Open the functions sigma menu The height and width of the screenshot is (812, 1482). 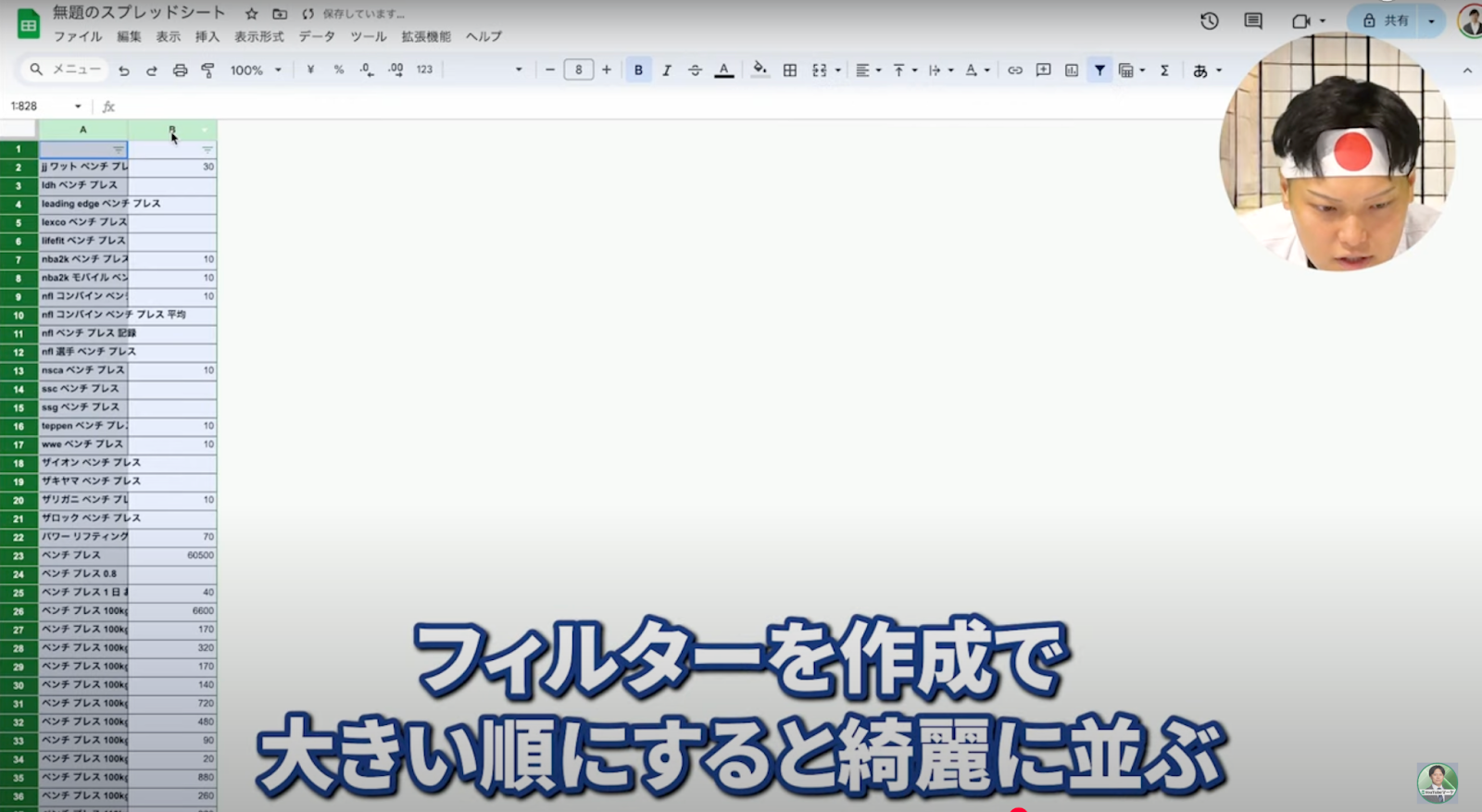[1165, 70]
